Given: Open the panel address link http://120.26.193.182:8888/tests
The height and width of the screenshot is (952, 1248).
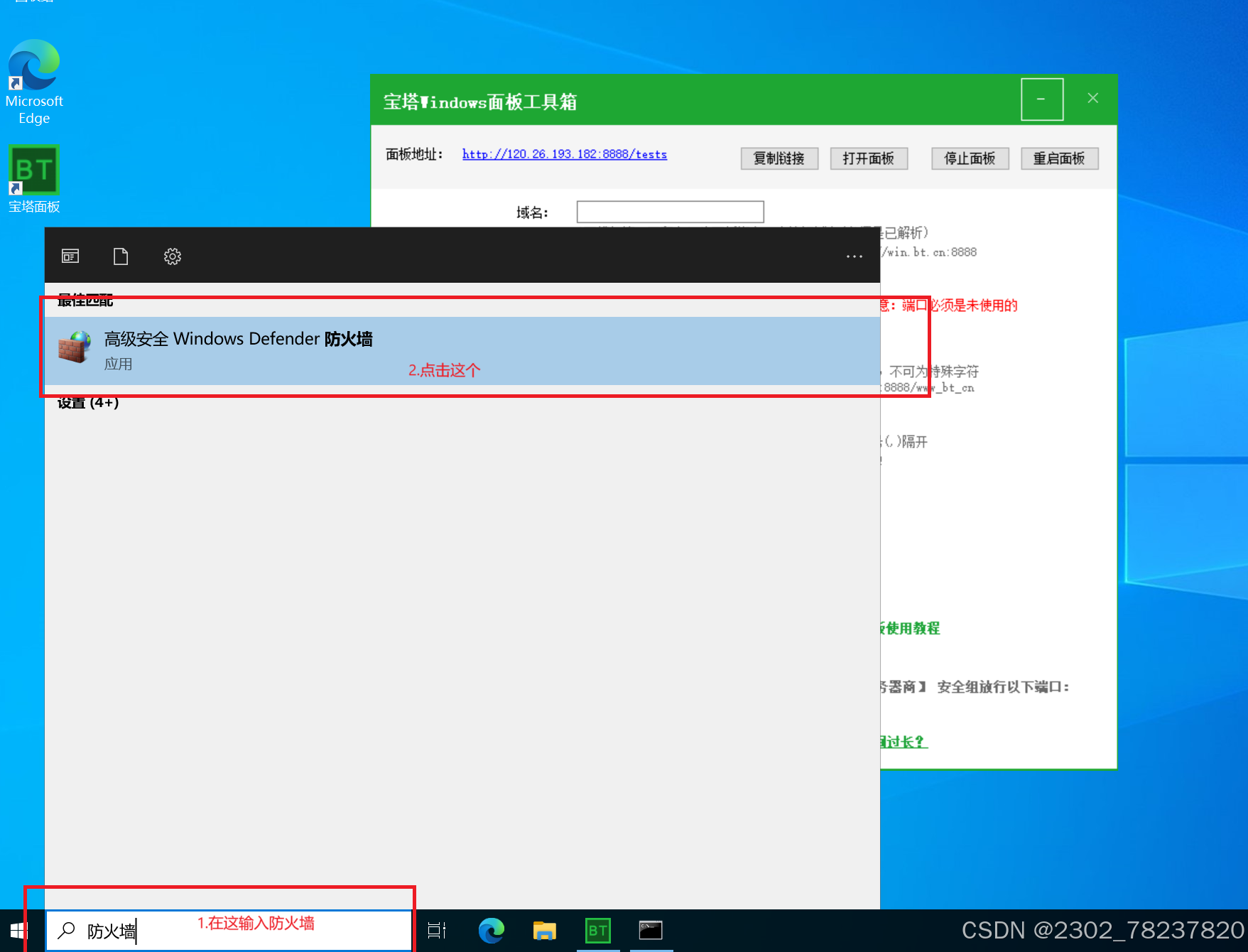Looking at the screenshot, I should pos(564,154).
